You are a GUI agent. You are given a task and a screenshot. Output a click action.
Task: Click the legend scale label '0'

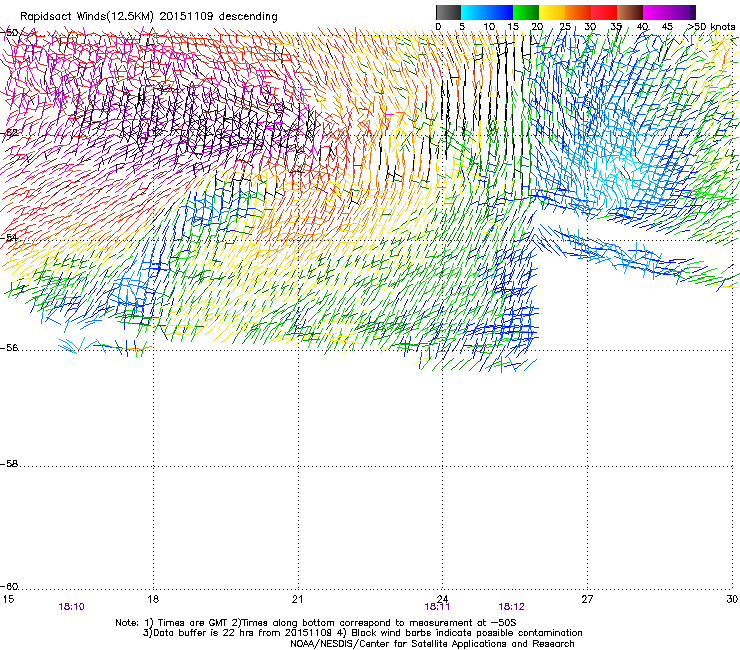click(x=438, y=27)
